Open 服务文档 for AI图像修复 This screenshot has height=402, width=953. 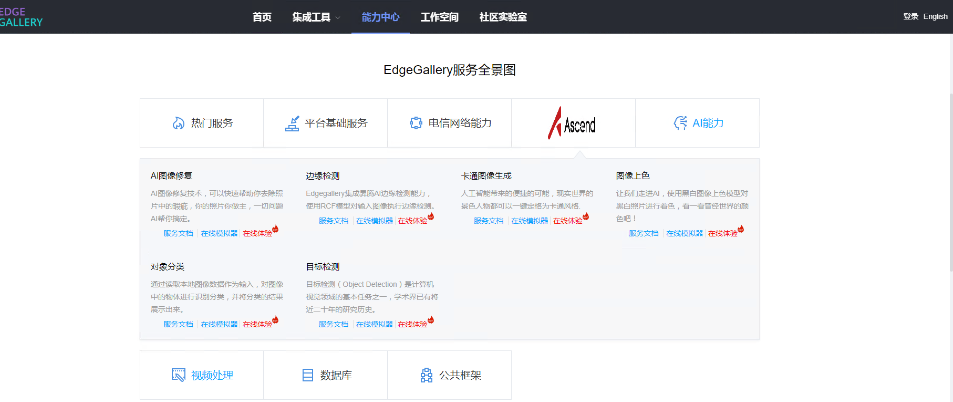pos(178,233)
